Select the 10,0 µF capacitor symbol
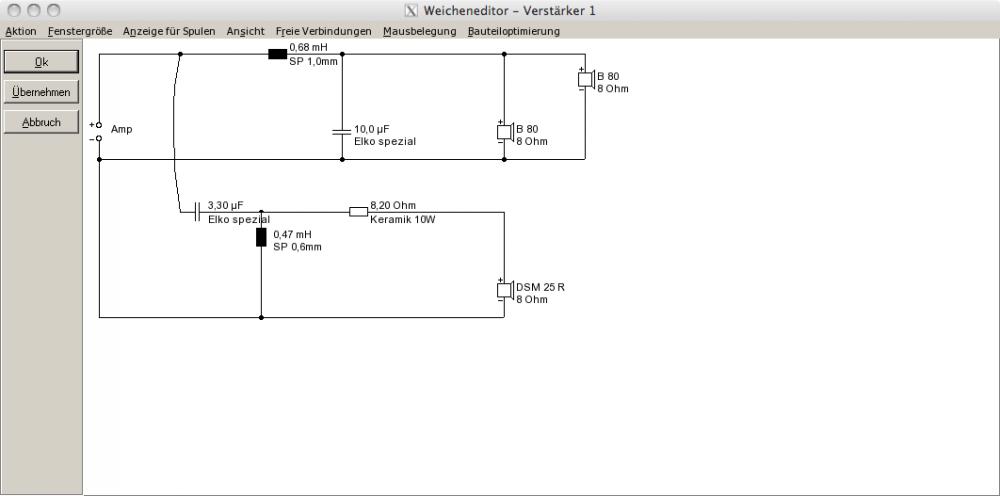The image size is (1000, 496). [x=342, y=131]
